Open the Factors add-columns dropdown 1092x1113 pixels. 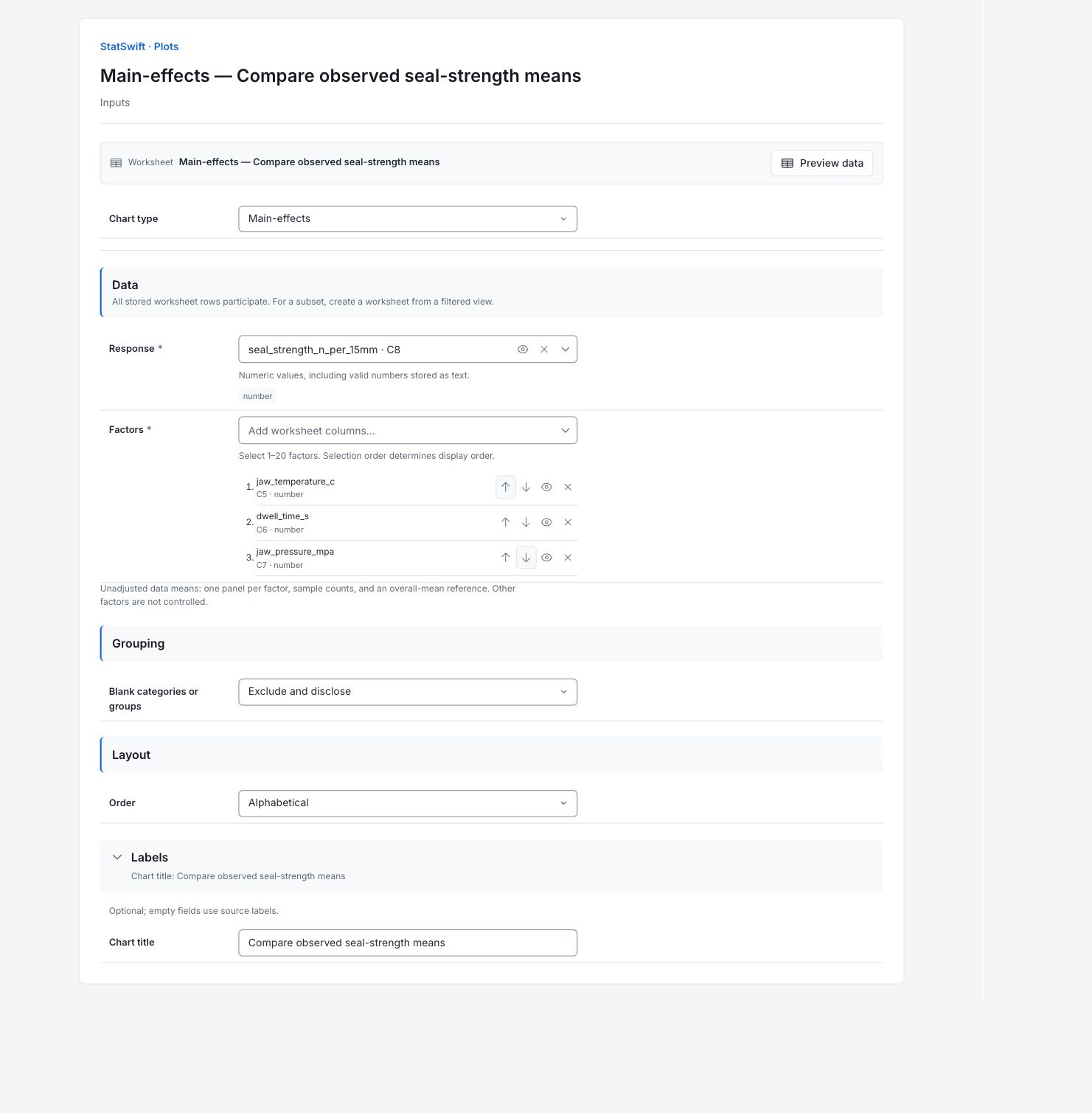click(x=408, y=431)
